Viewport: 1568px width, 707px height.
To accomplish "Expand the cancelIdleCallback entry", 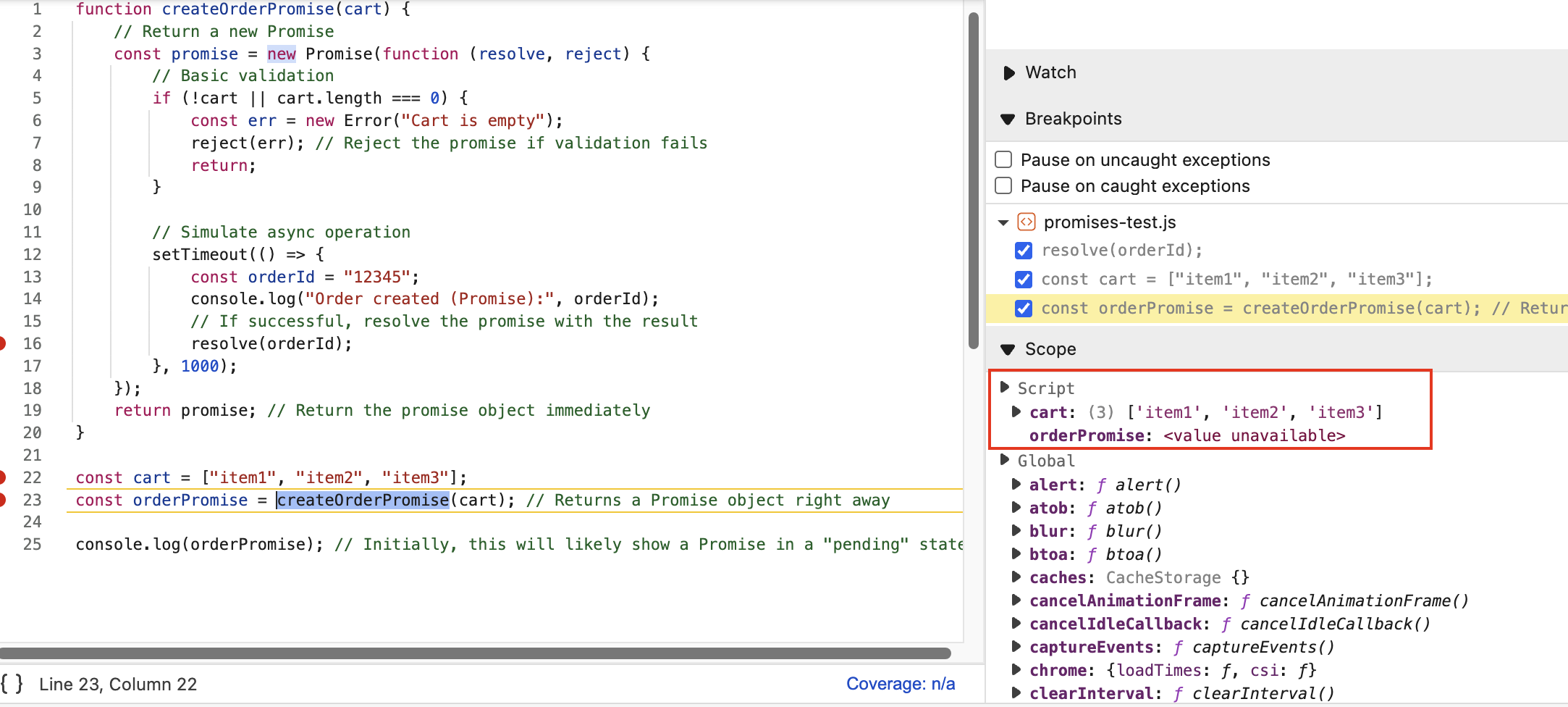I will click(x=1016, y=623).
